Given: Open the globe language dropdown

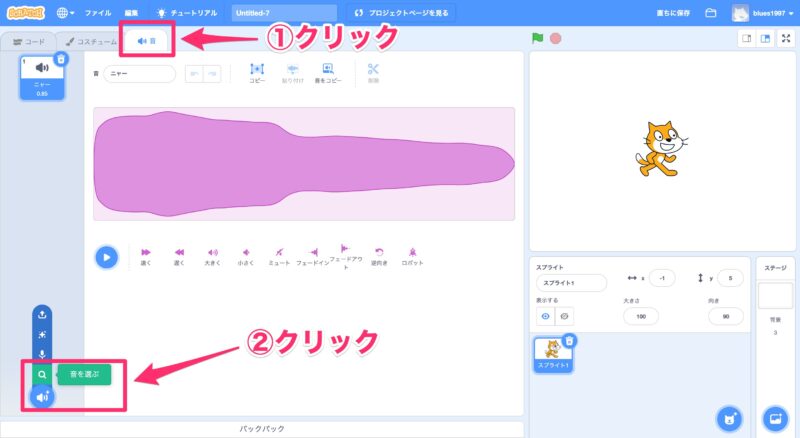Looking at the screenshot, I should pyautogui.click(x=66, y=13).
